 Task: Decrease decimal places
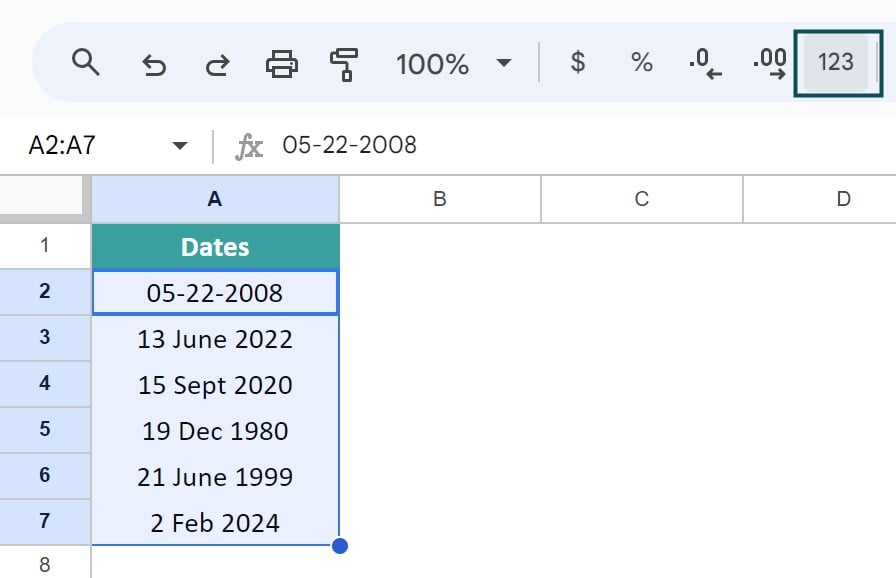coord(705,63)
